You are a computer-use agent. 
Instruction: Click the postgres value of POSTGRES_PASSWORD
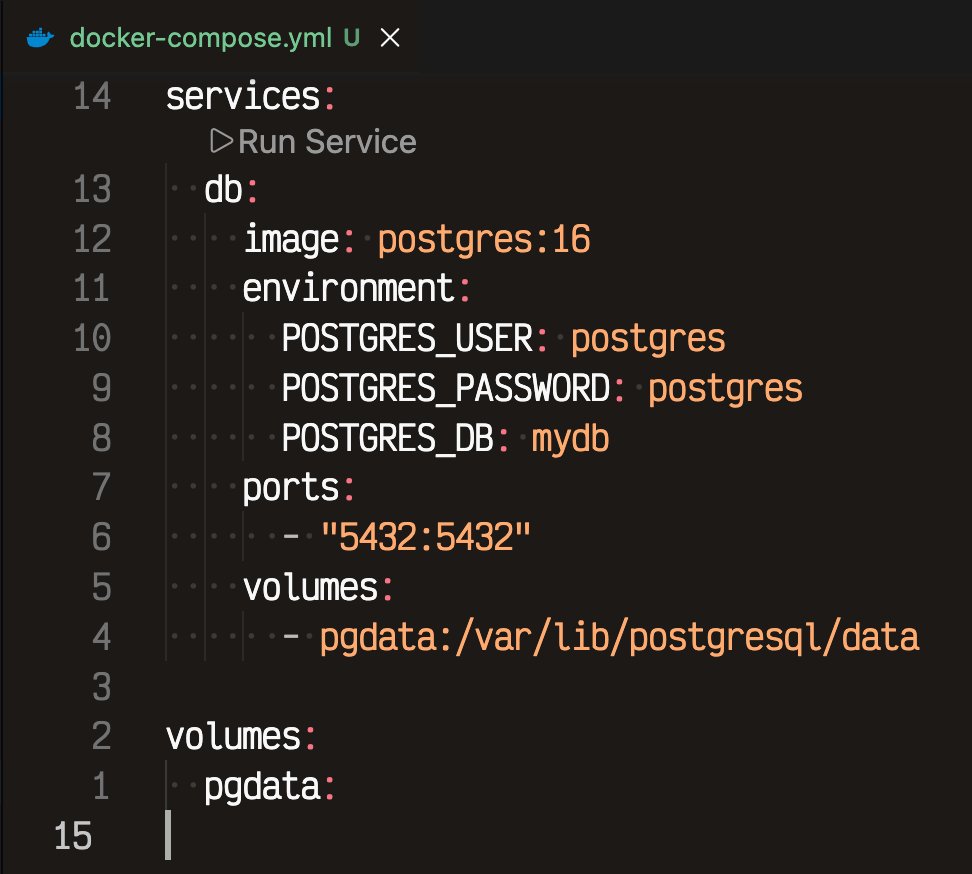click(725, 390)
